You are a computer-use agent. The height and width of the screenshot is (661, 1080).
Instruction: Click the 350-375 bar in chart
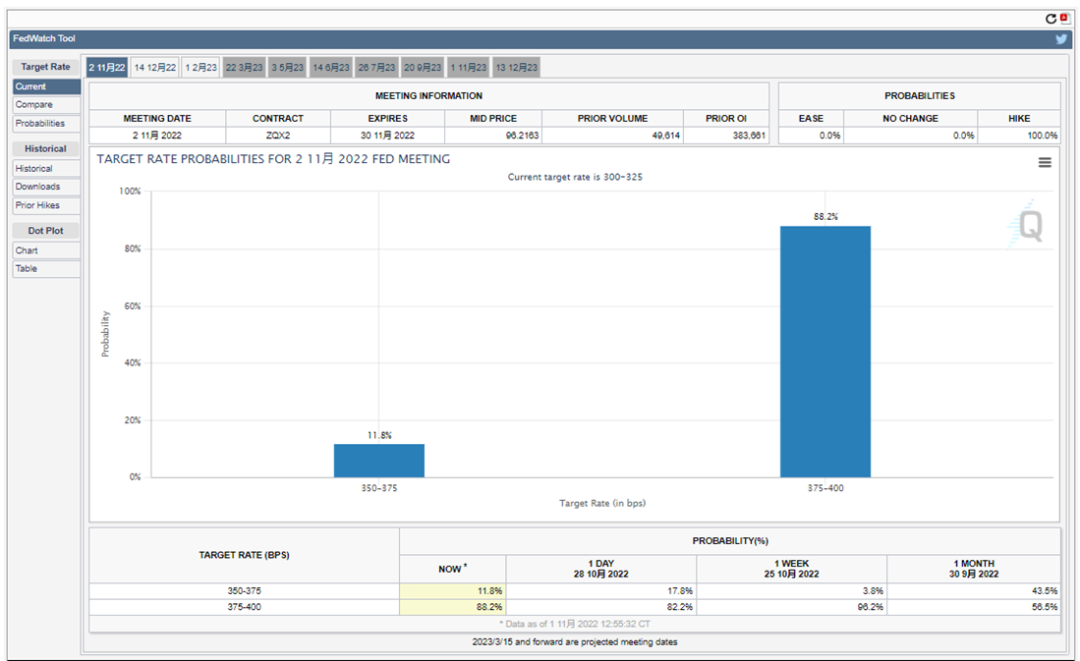(379, 460)
